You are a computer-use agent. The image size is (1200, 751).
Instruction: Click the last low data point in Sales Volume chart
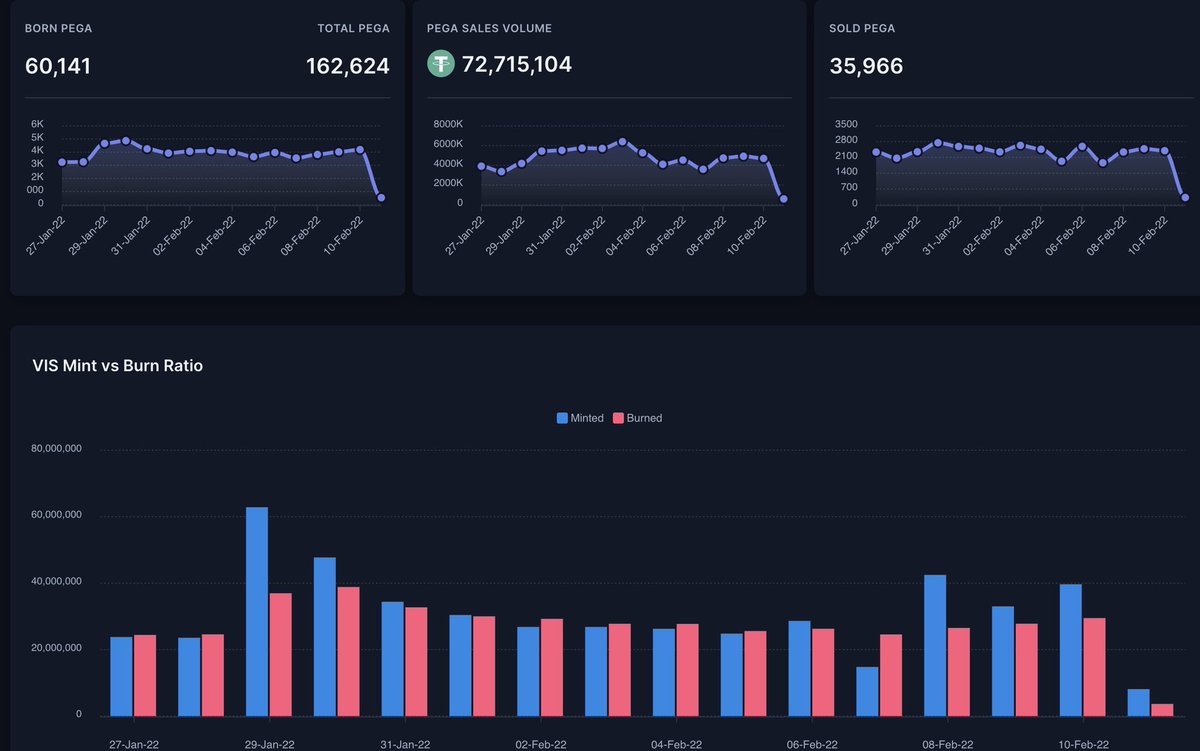coord(783,199)
